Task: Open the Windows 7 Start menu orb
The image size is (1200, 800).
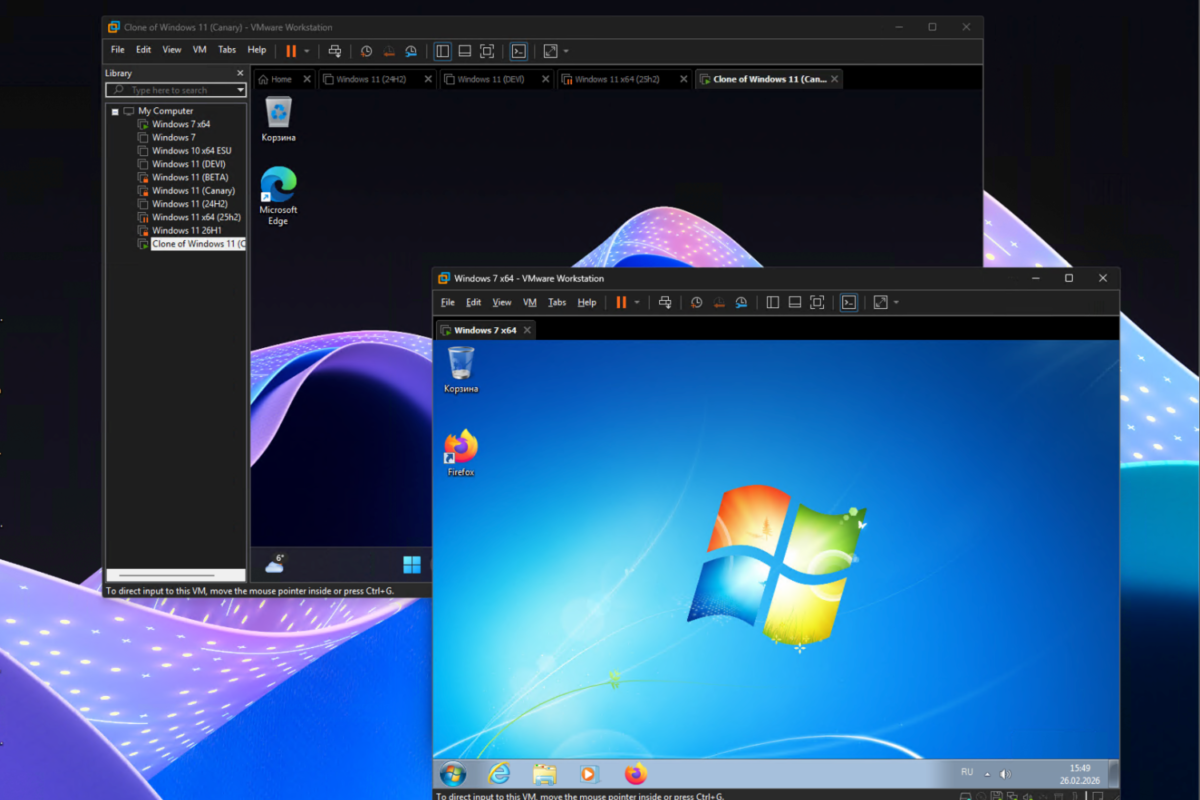Action: click(x=453, y=773)
